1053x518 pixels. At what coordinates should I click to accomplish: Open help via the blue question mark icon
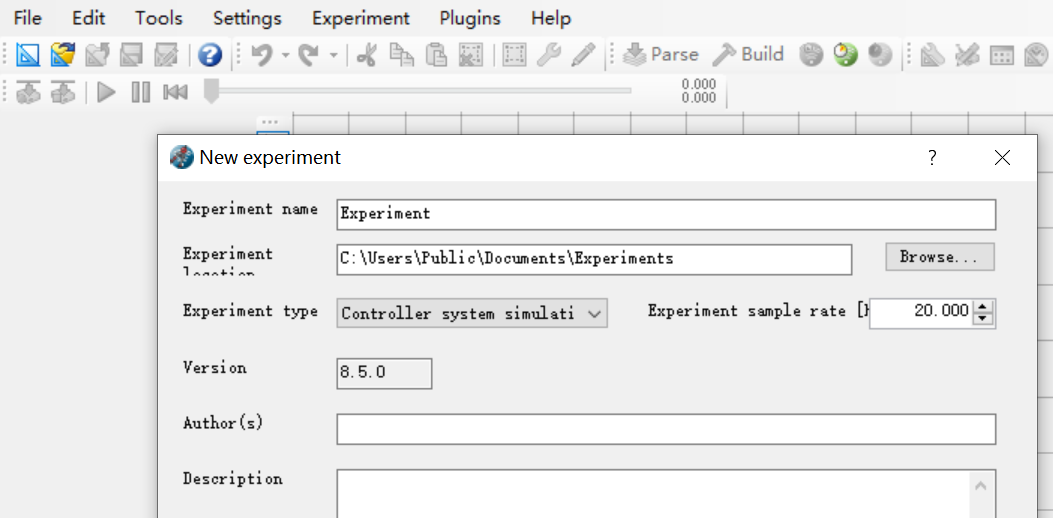pyautogui.click(x=210, y=54)
